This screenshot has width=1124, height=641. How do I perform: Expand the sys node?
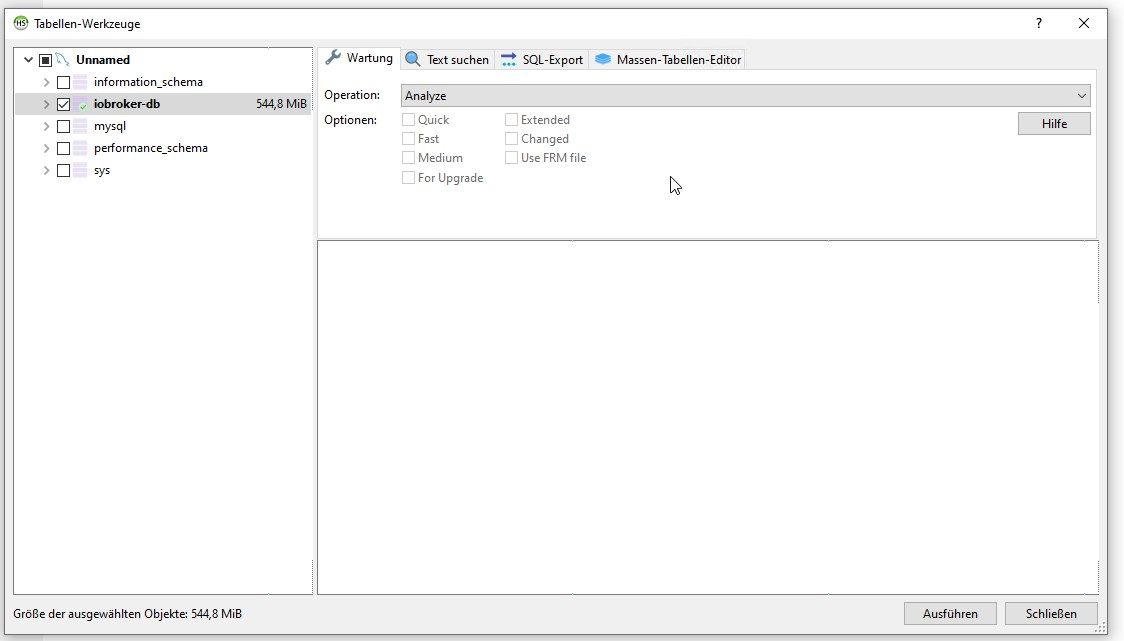pos(47,171)
